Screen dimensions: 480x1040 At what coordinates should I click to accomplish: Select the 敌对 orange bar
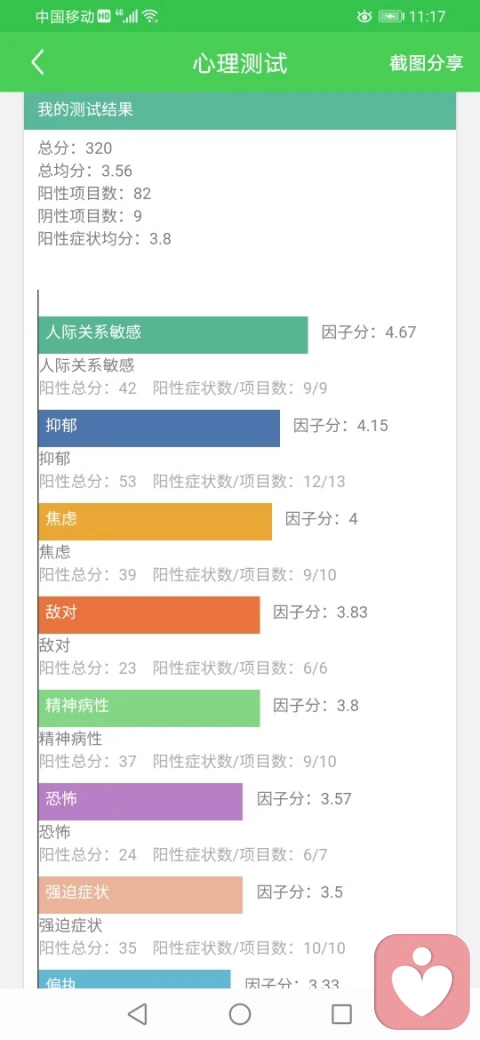149,615
